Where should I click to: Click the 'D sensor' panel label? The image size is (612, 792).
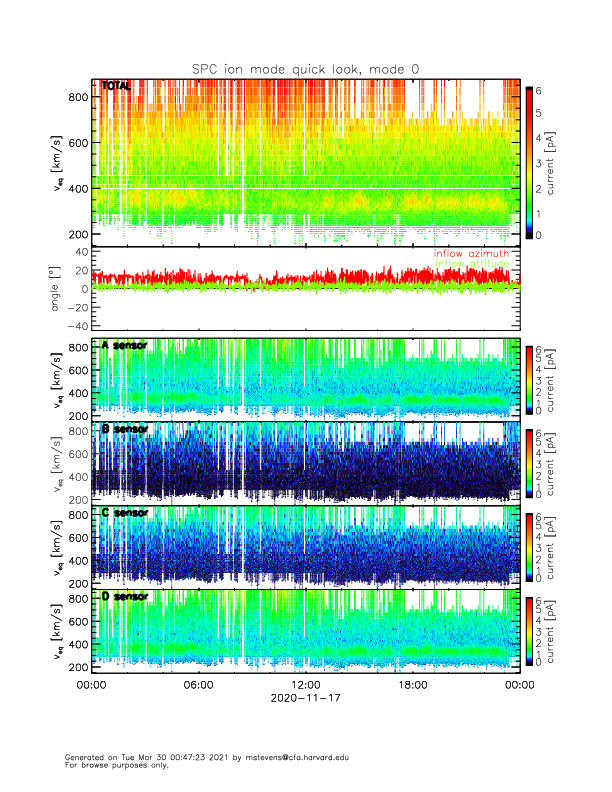(124, 597)
